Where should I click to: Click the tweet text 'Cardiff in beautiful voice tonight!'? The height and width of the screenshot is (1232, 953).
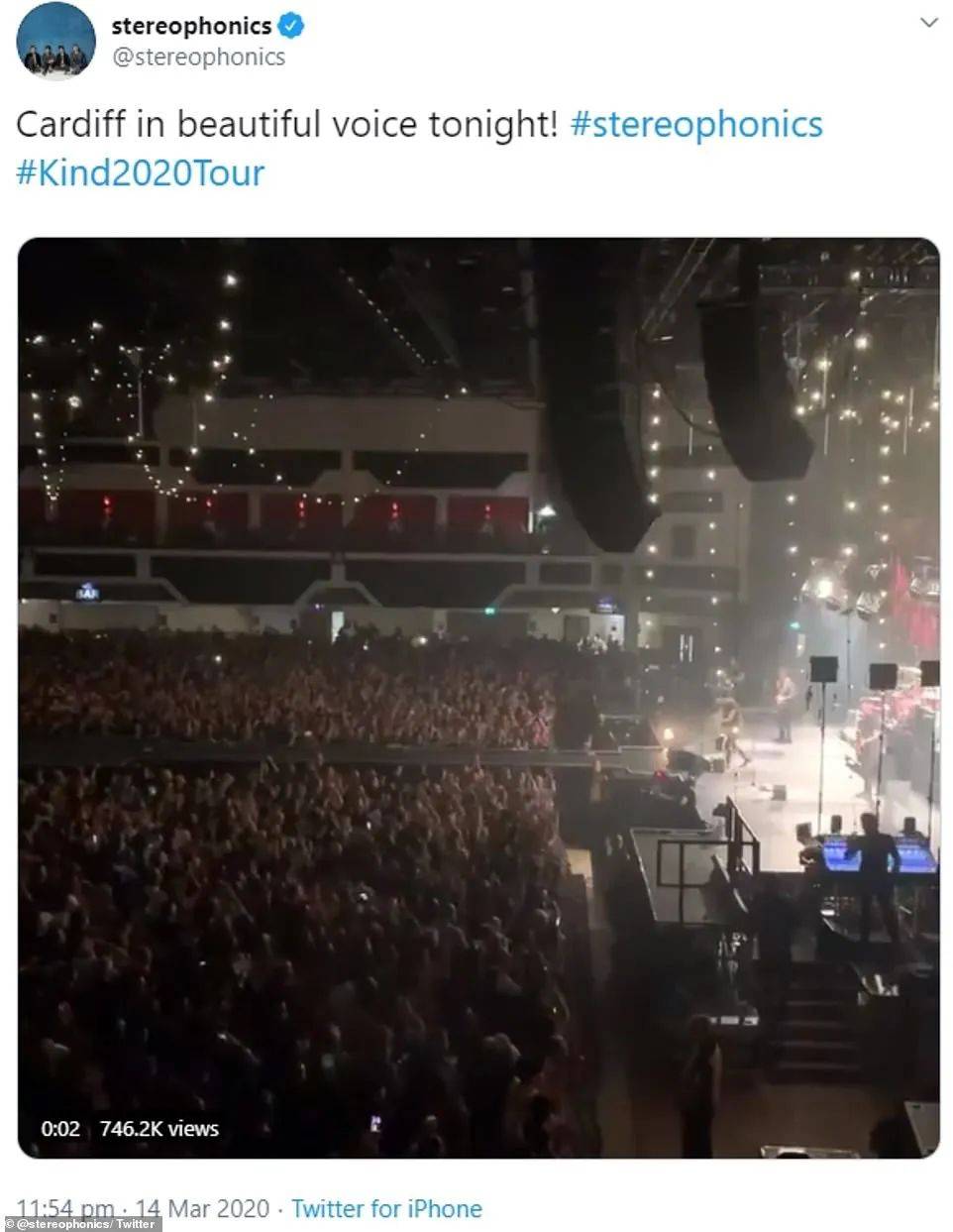287,125
